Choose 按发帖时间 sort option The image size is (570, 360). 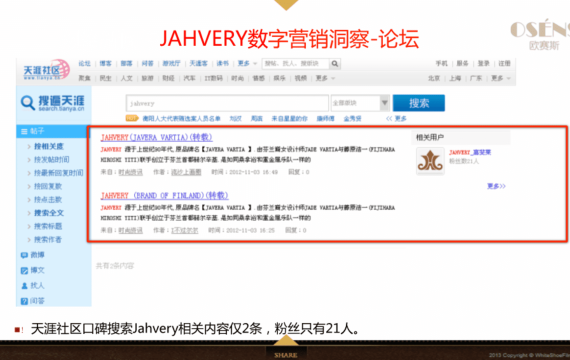click(51, 160)
